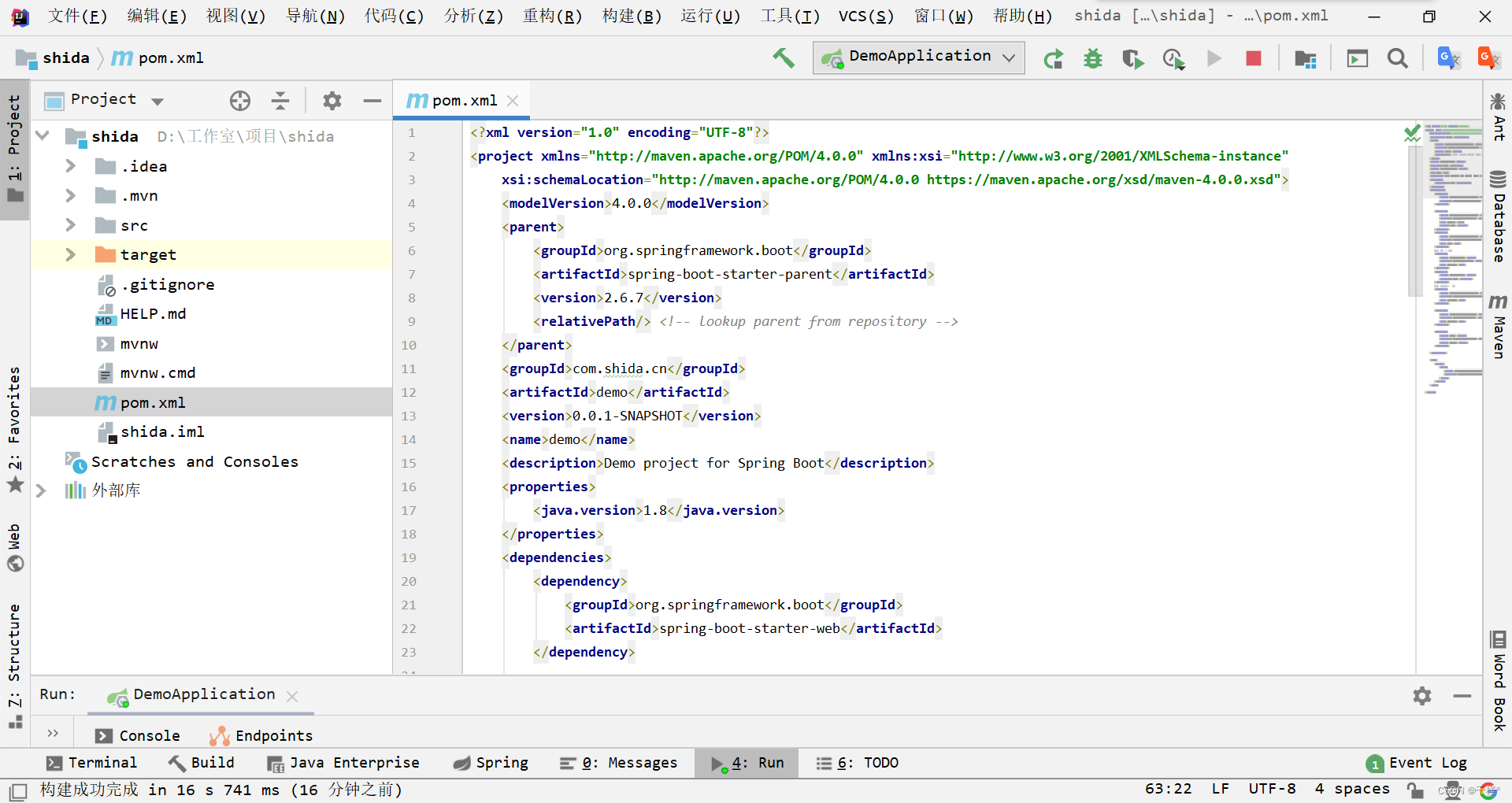Click the LF line separator indicator
The height and width of the screenshot is (803, 1512).
pos(1220,789)
